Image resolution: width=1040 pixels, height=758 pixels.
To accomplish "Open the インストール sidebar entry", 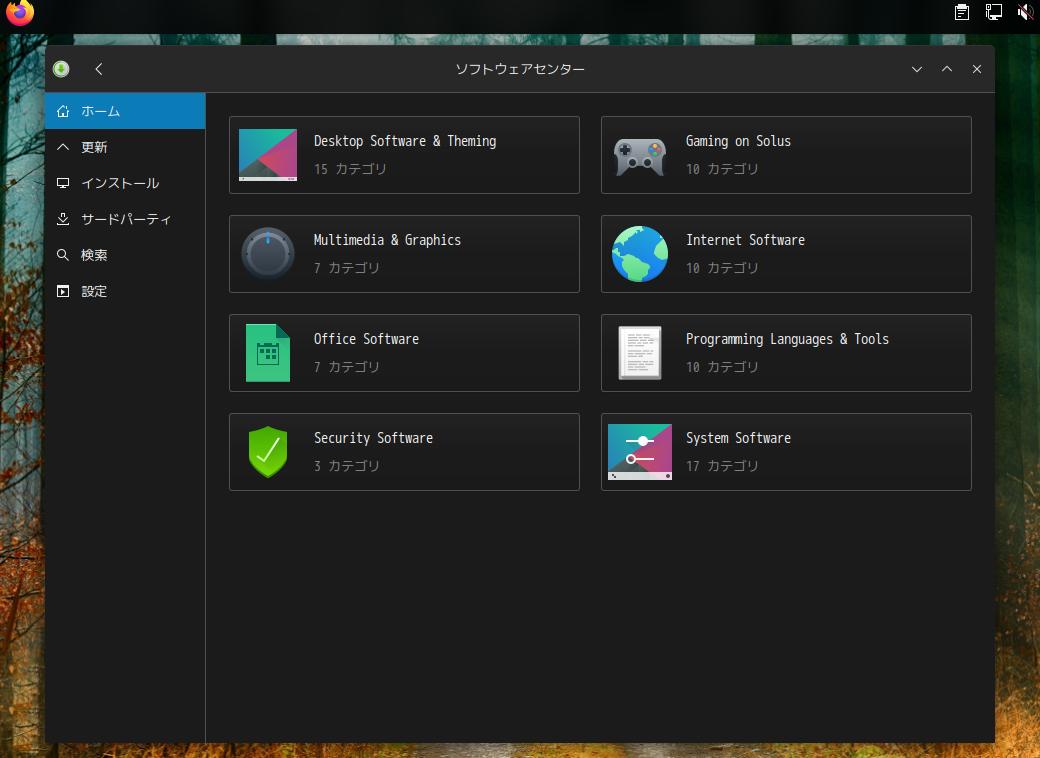I will [x=125, y=183].
